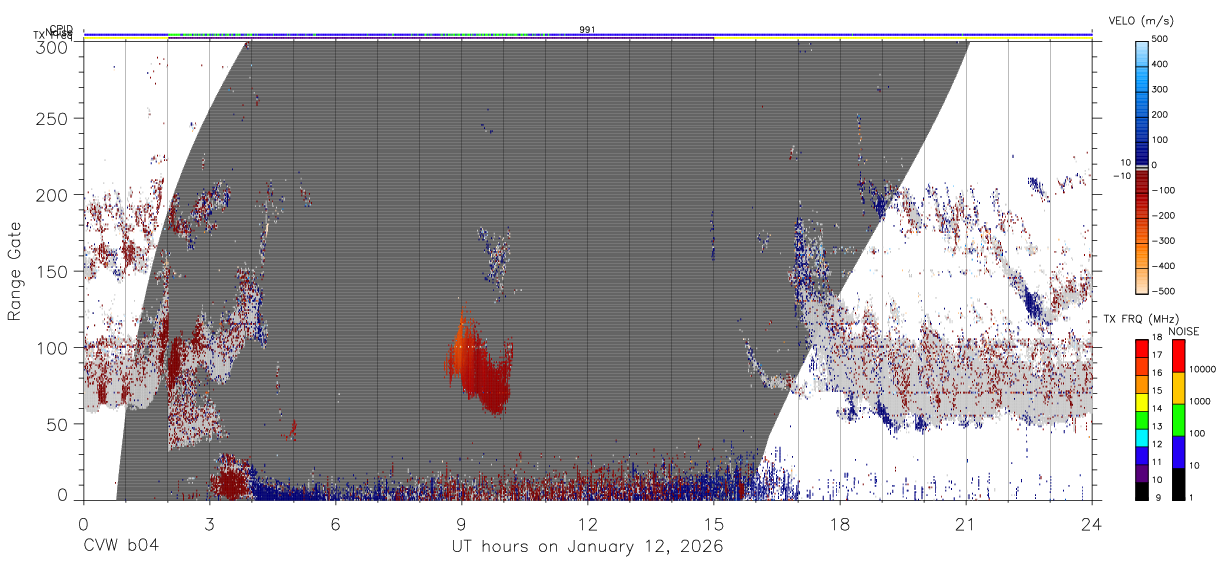Click the orange-yellow segment of the NOISE color bar

coord(1178,388)
